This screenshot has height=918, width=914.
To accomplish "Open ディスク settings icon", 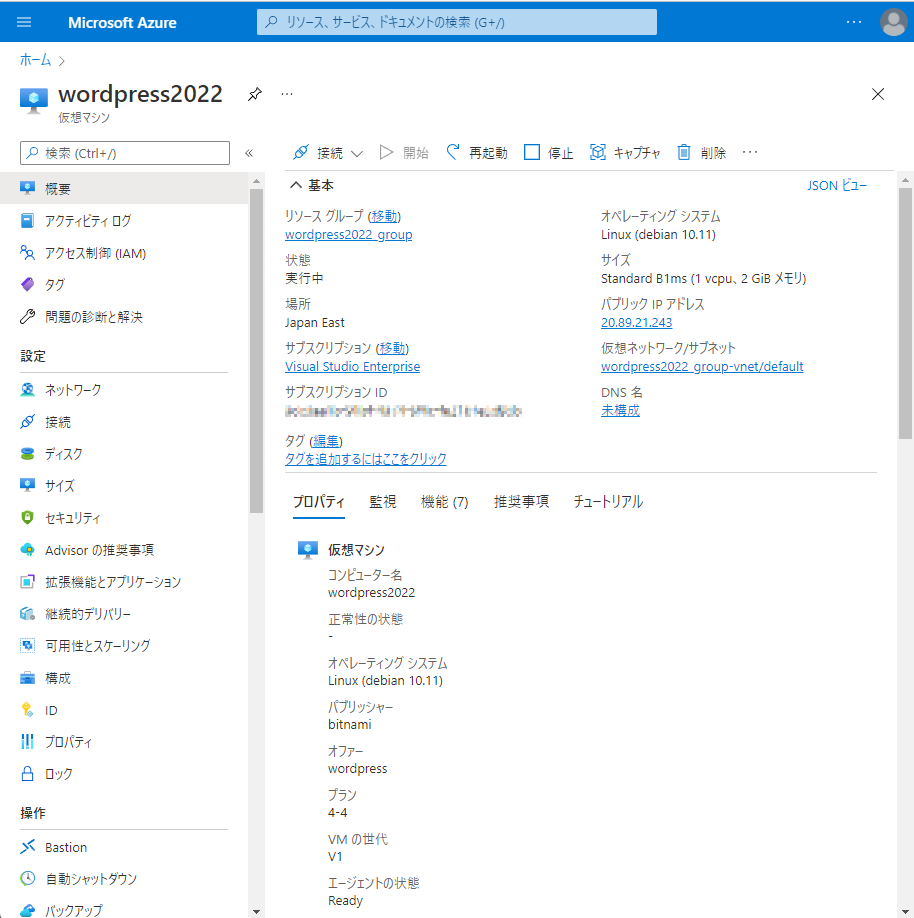I will [28, 454].
